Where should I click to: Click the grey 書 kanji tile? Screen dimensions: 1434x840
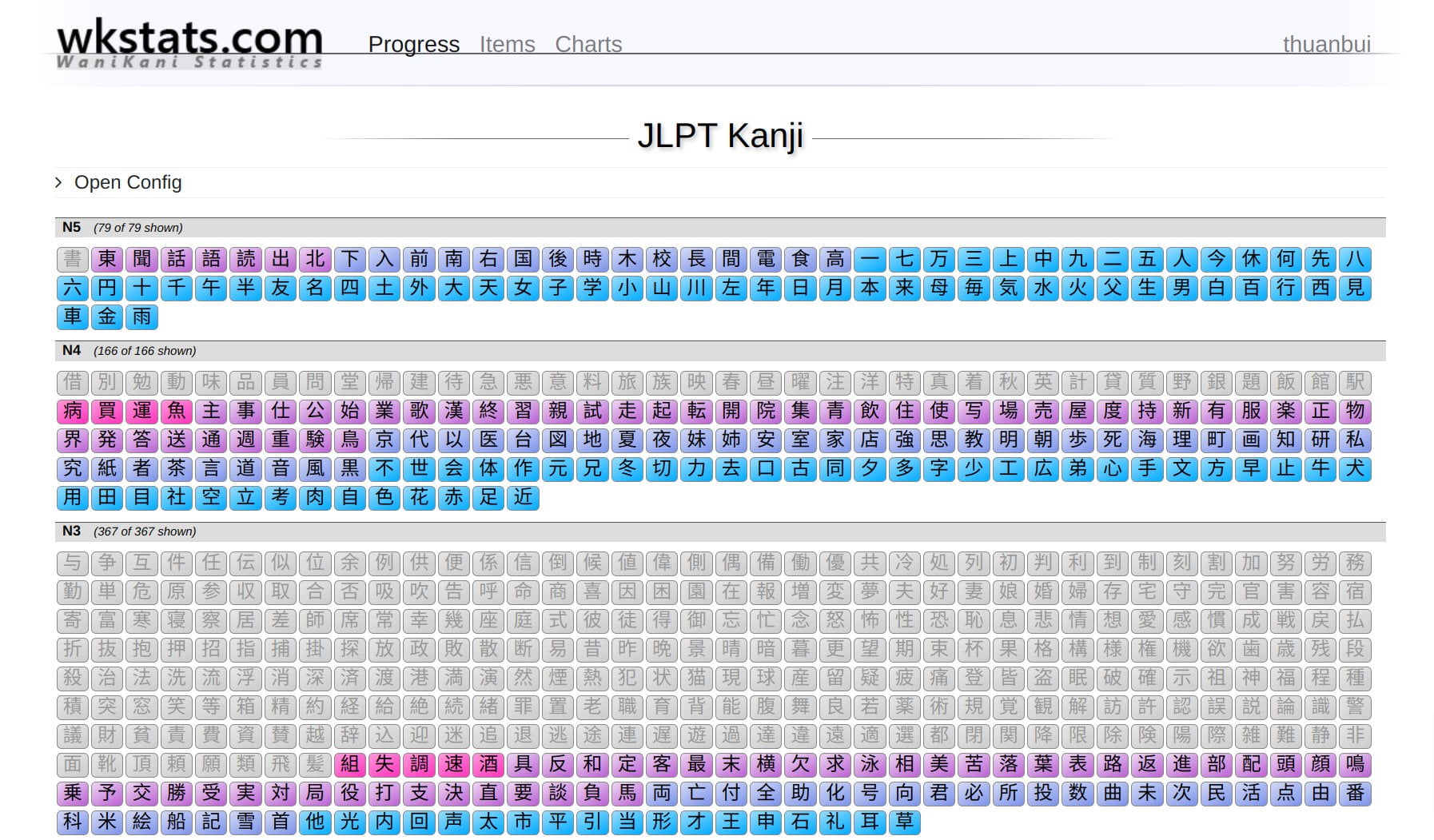(73, 259)
